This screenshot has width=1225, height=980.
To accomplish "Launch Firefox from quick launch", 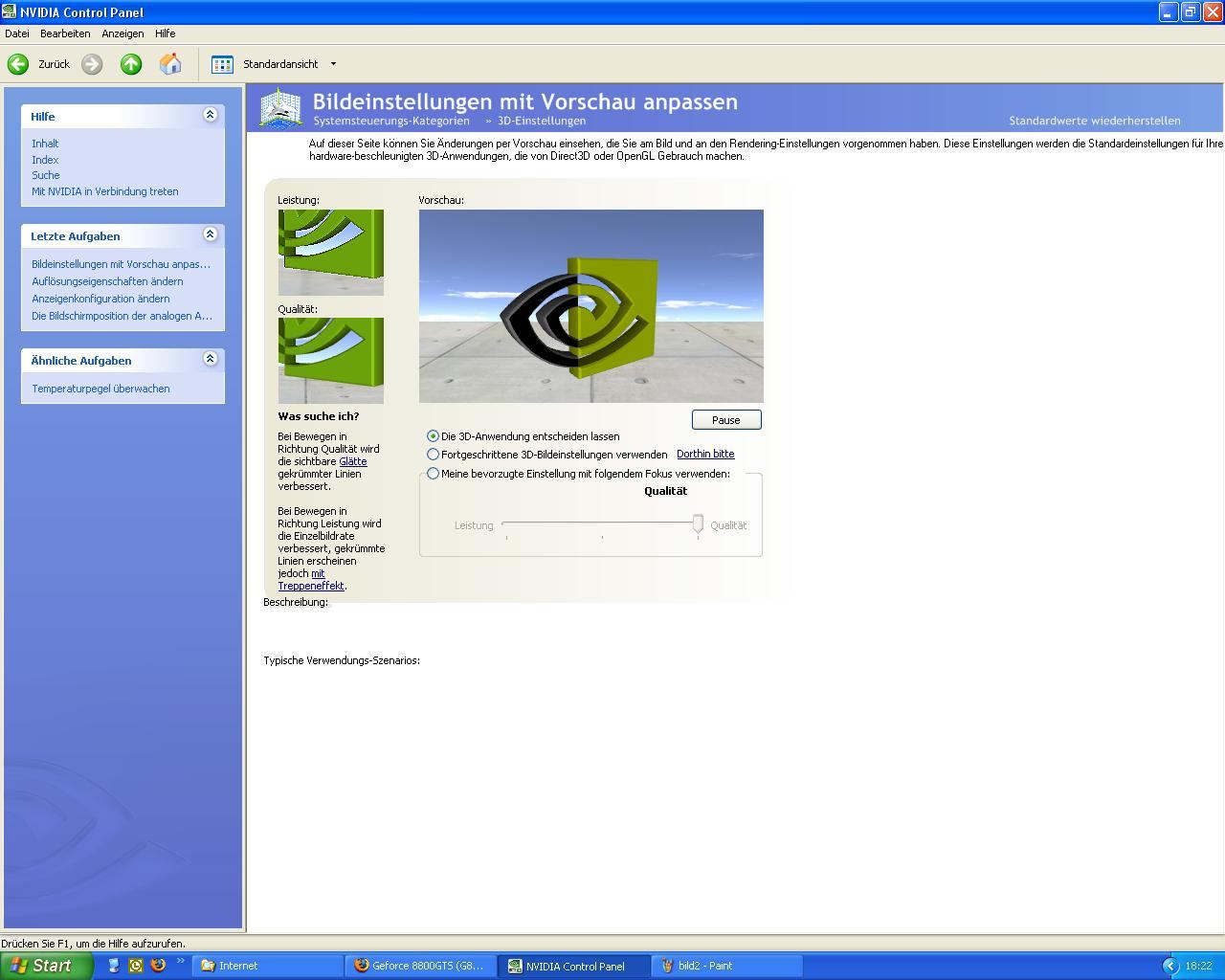I will (x=158, y=966).
